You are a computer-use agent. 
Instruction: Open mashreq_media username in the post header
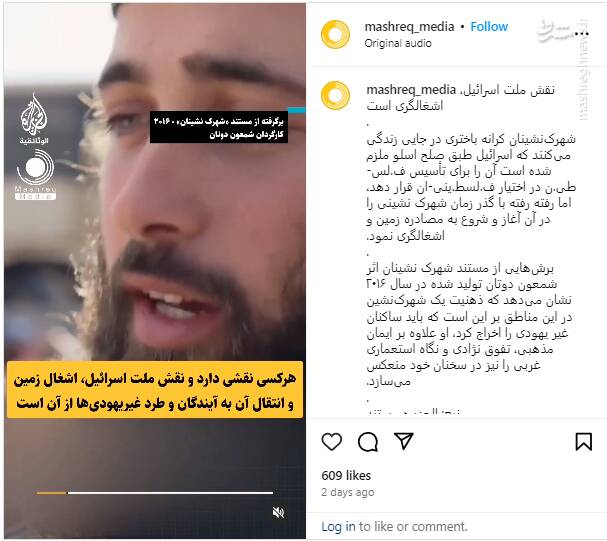point(410,26)
